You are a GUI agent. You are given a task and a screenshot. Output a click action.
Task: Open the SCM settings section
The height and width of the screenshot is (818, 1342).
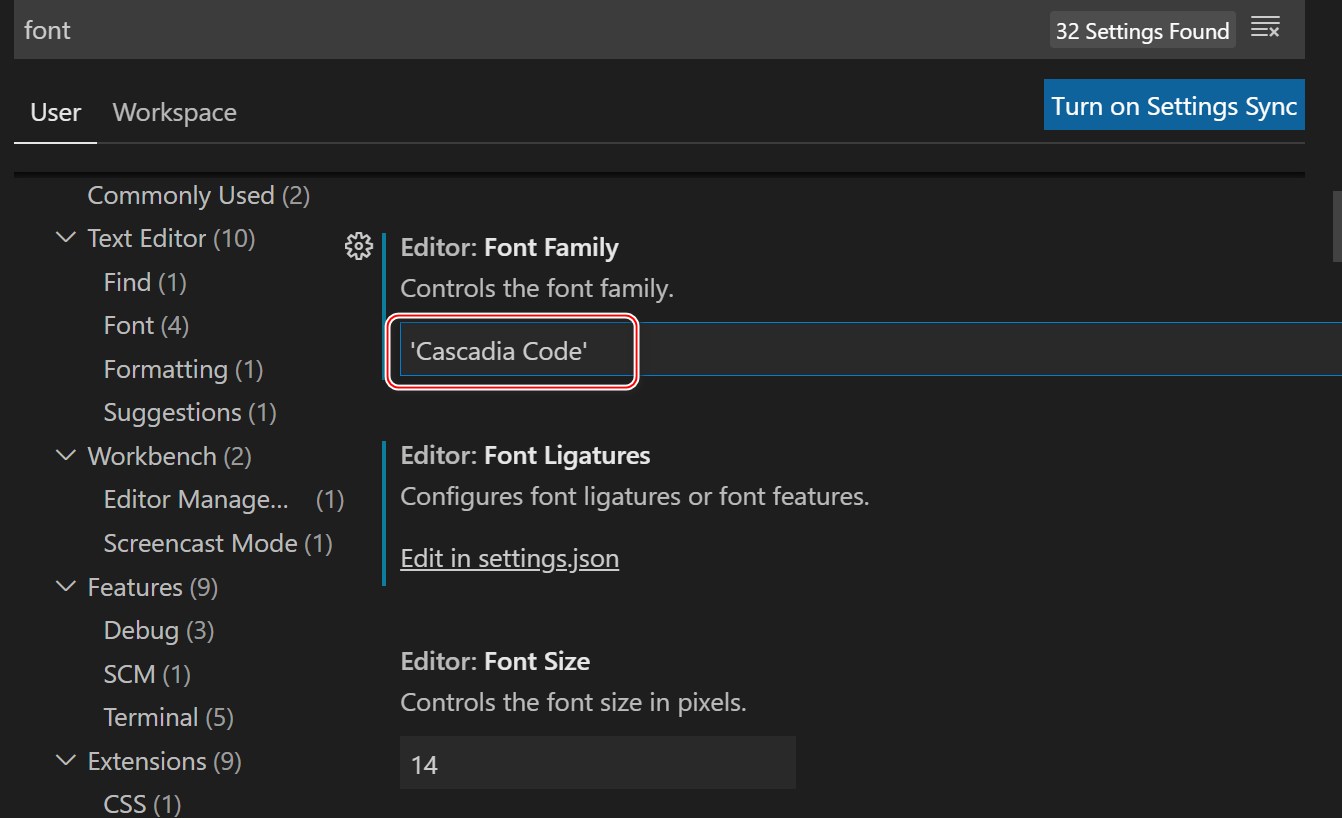[147, 674]
